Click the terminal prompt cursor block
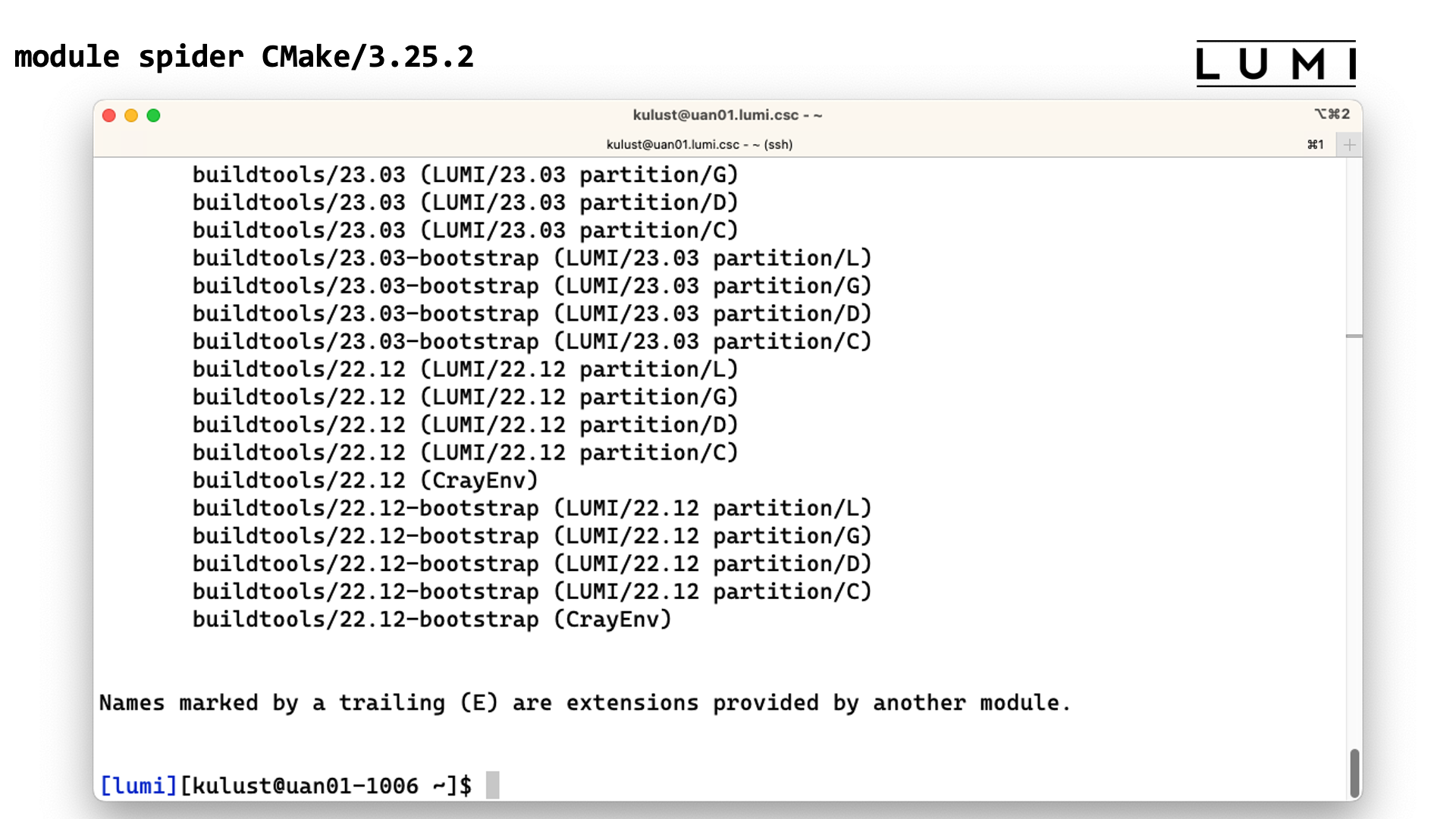 coord(492,786)
